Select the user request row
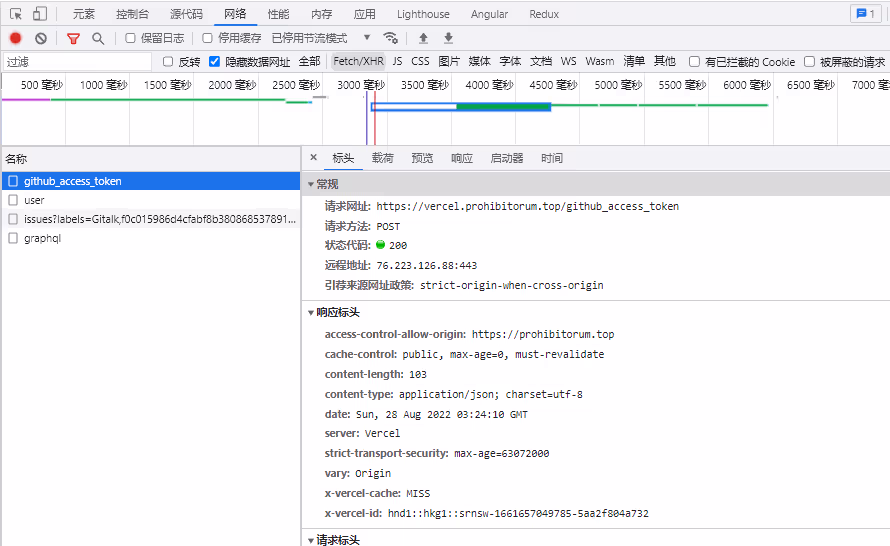 pos(151,200)
